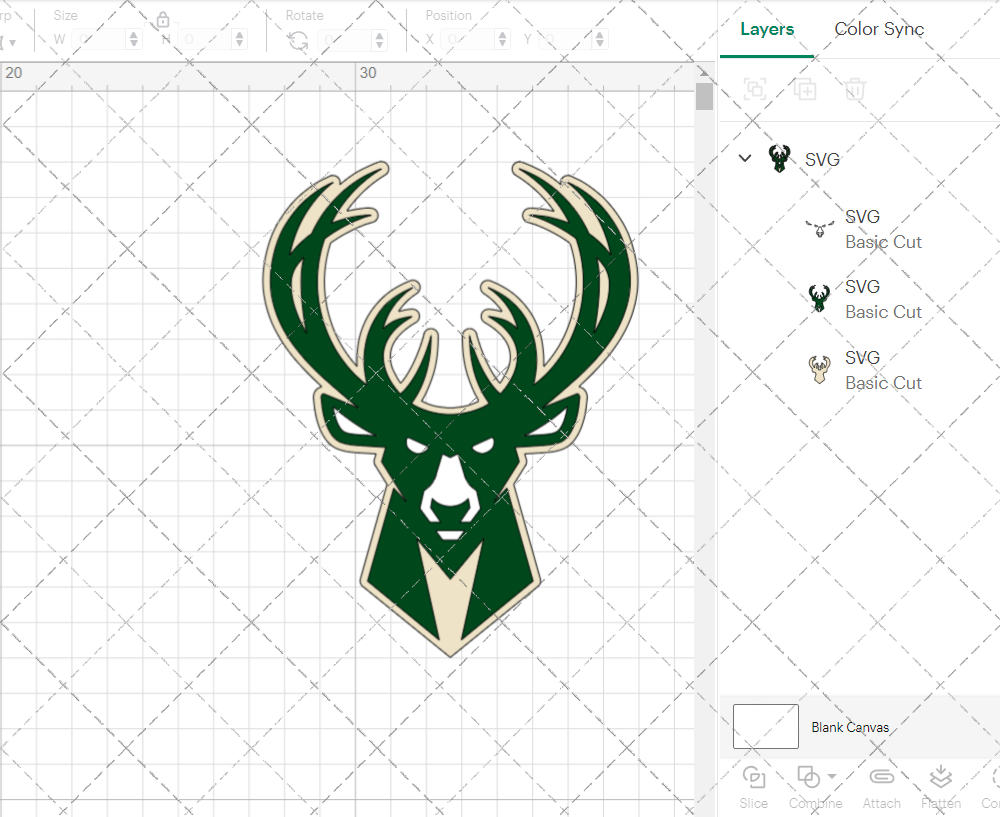This screenshot has width=1000, height=817.
Task: Select the white outline SVG layer
Action: point(864,230)
